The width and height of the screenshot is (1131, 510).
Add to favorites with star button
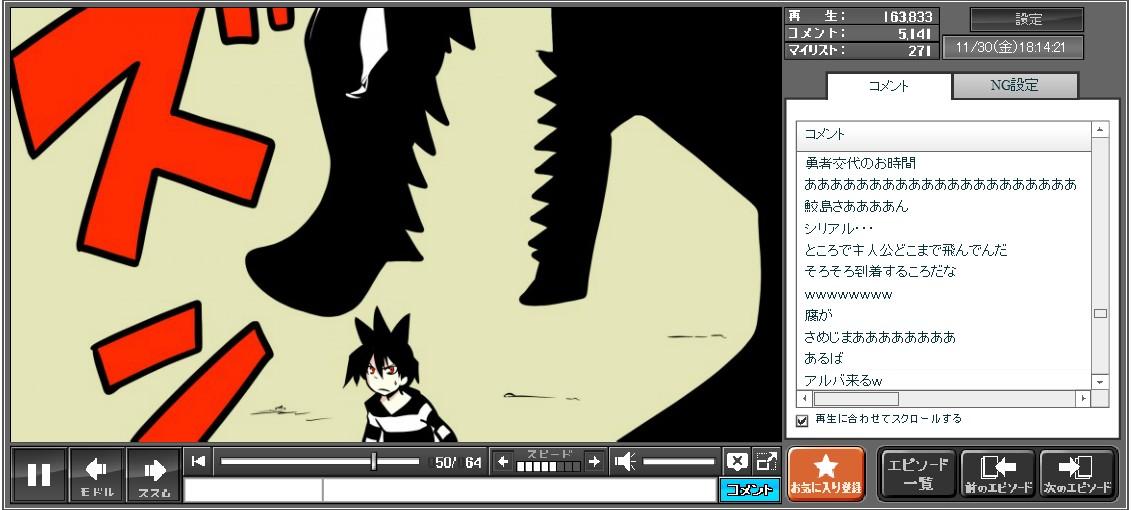tap(826, 473)
